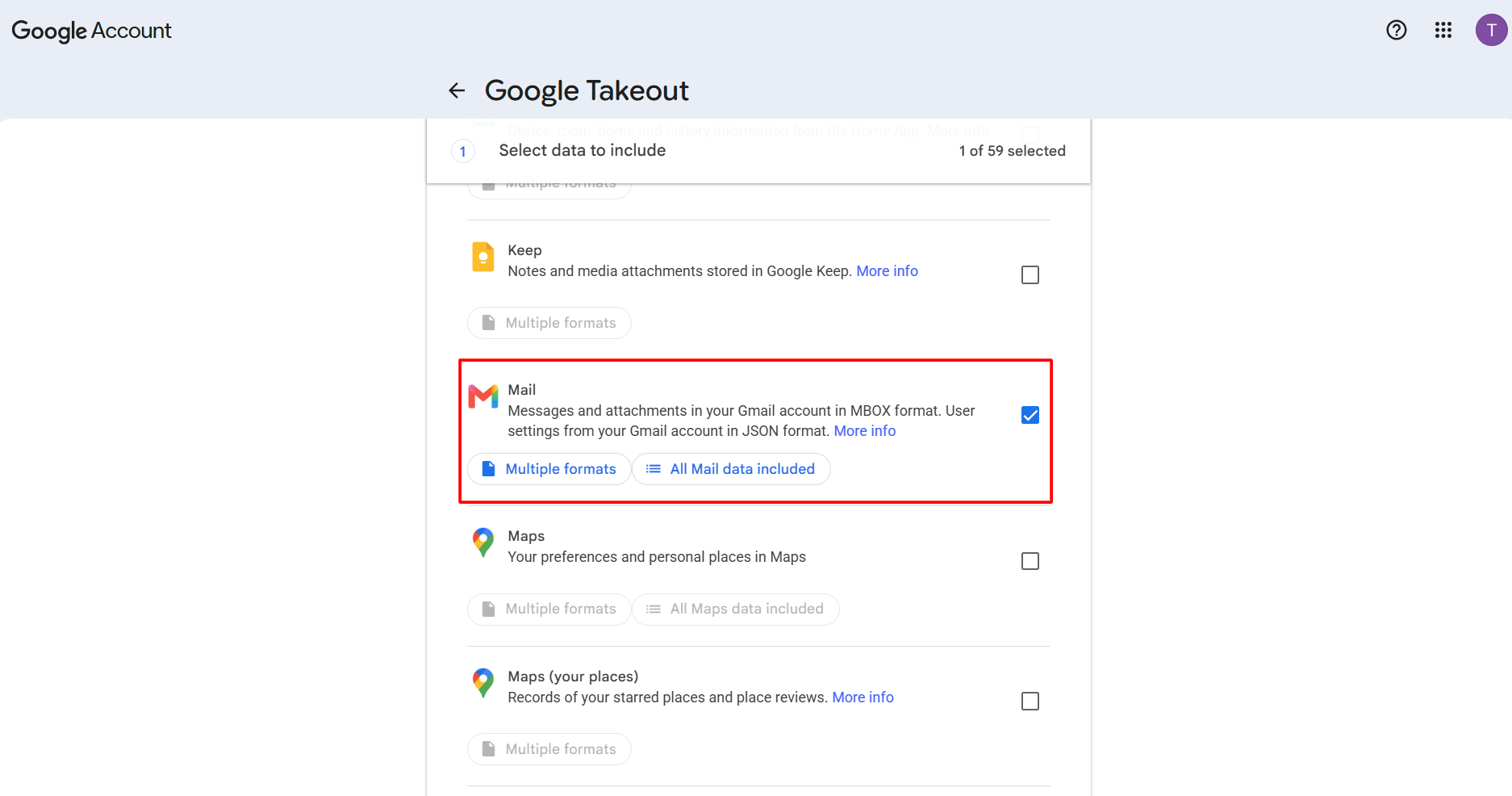Viewport: 1512px width, 796px height.
Task: Click All Maps data included
Action: coord(736,609)
